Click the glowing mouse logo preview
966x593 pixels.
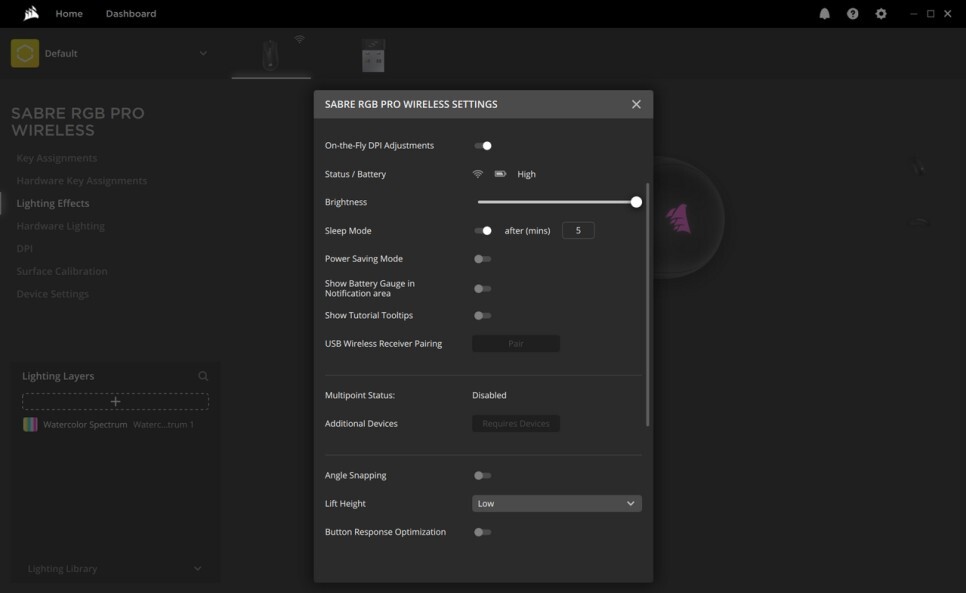[678, 219]
